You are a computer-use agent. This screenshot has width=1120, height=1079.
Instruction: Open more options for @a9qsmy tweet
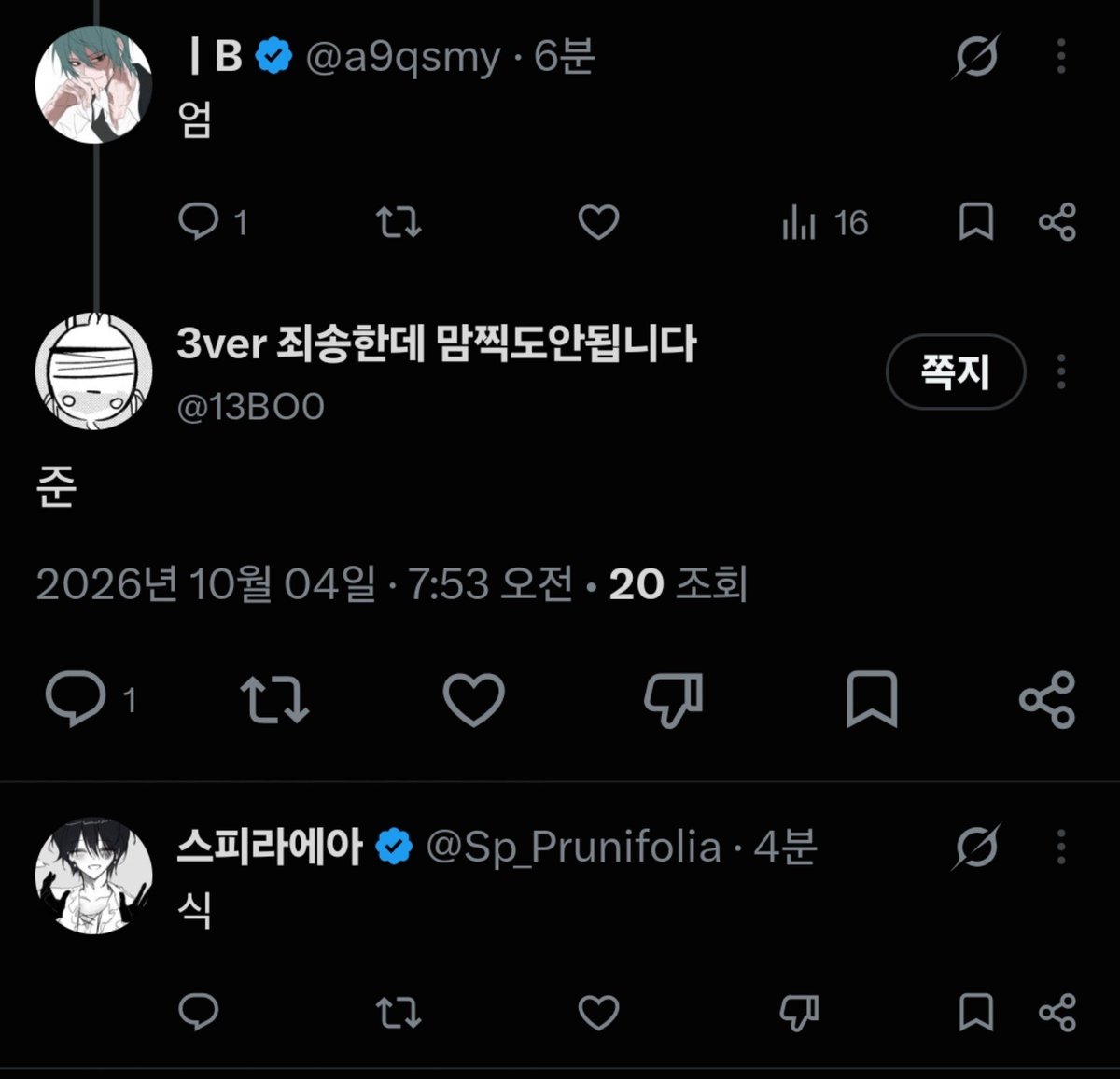1061,57
